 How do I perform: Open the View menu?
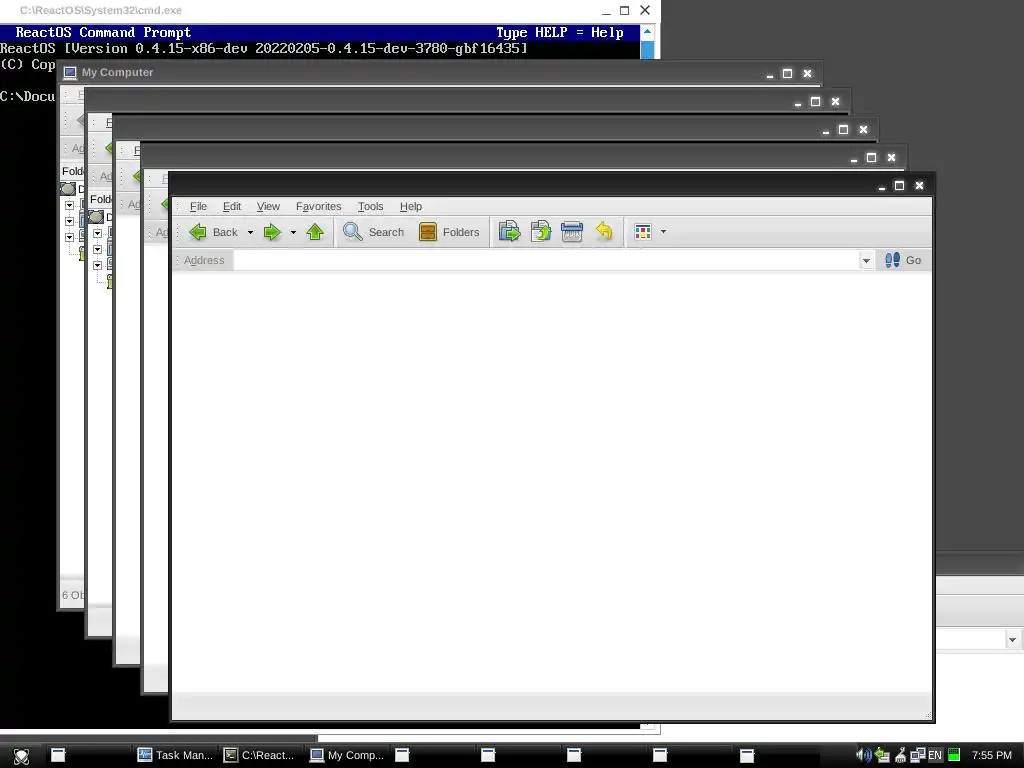pos(268,206)
